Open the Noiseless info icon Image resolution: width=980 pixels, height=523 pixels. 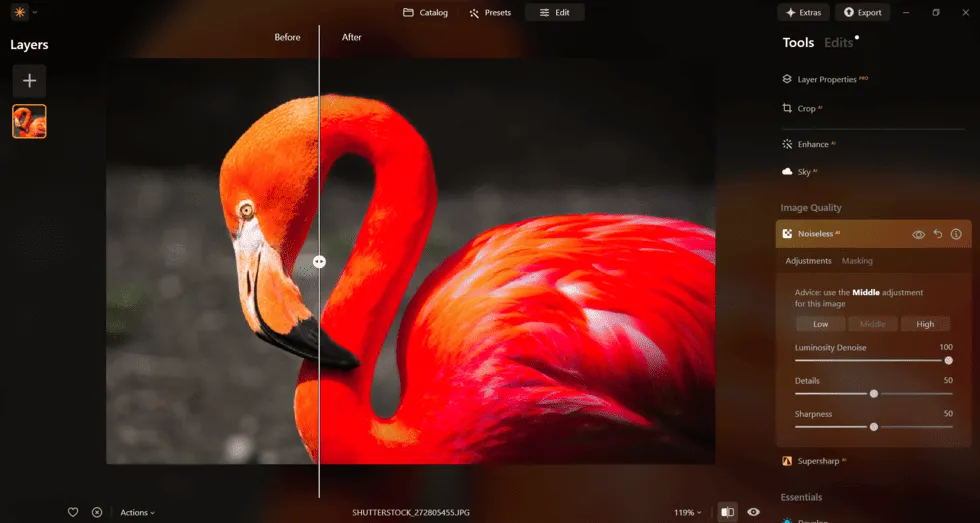956,234
